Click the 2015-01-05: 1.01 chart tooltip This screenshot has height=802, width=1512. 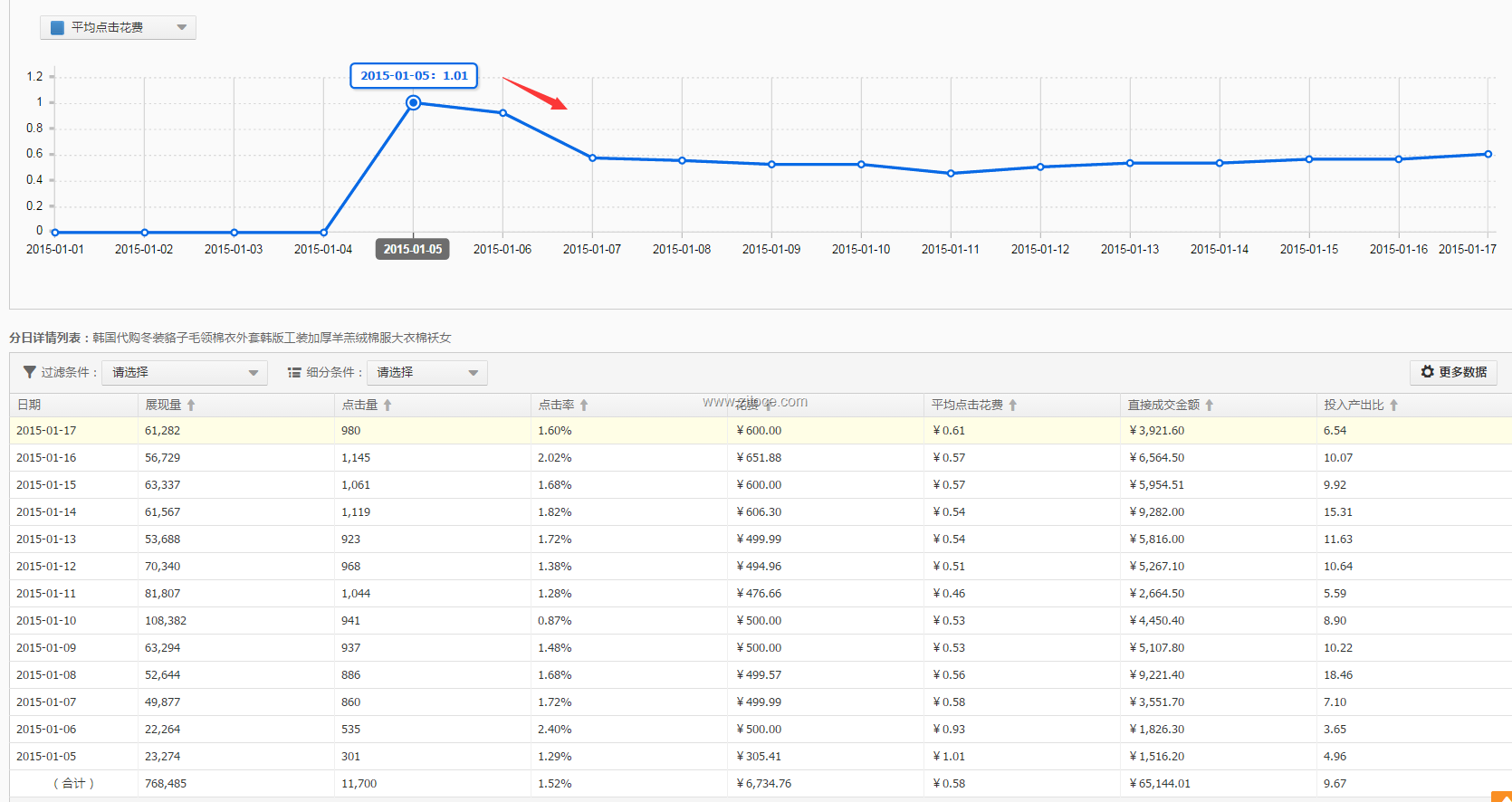[414, 76]
